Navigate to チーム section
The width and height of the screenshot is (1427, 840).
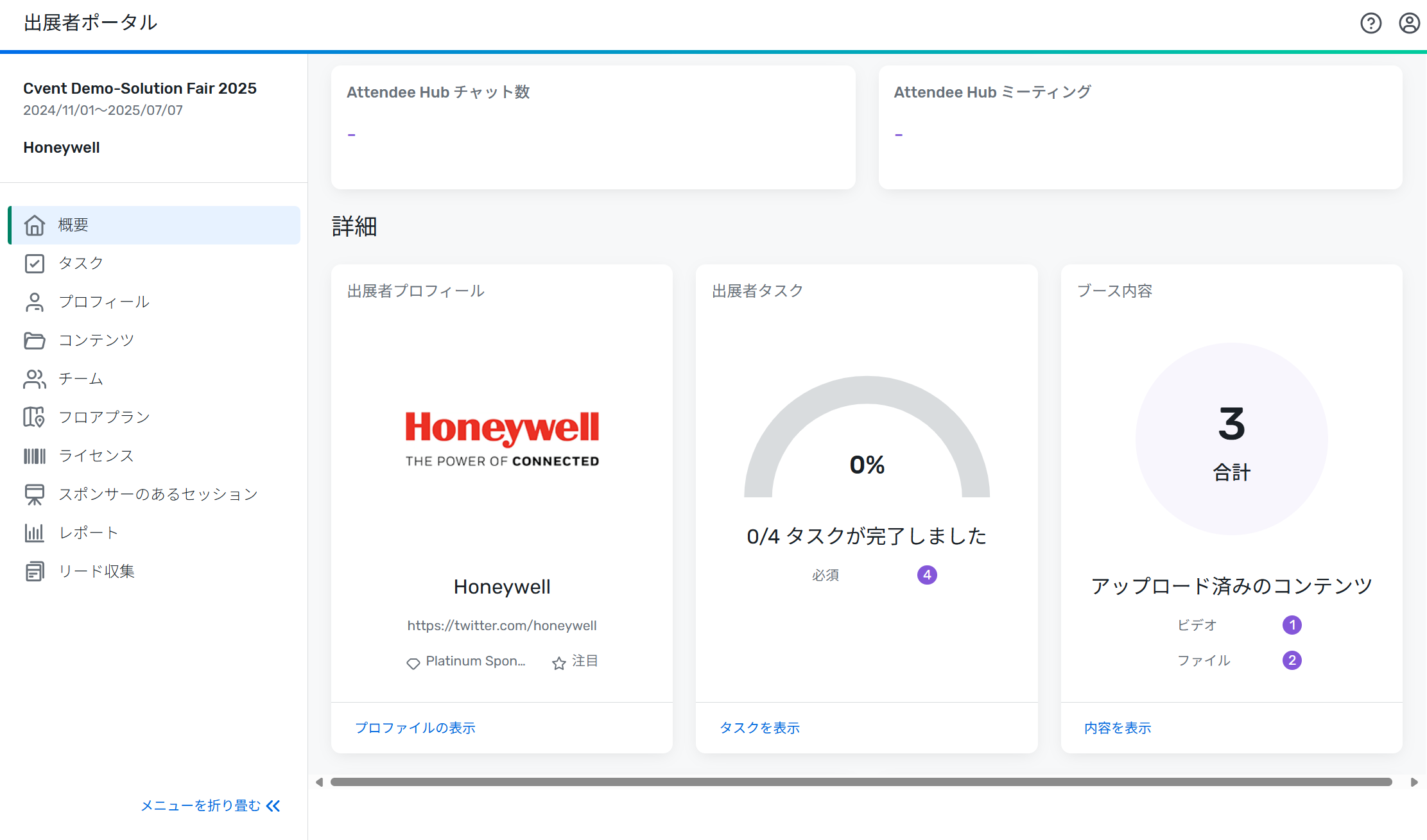pos(154,379)
